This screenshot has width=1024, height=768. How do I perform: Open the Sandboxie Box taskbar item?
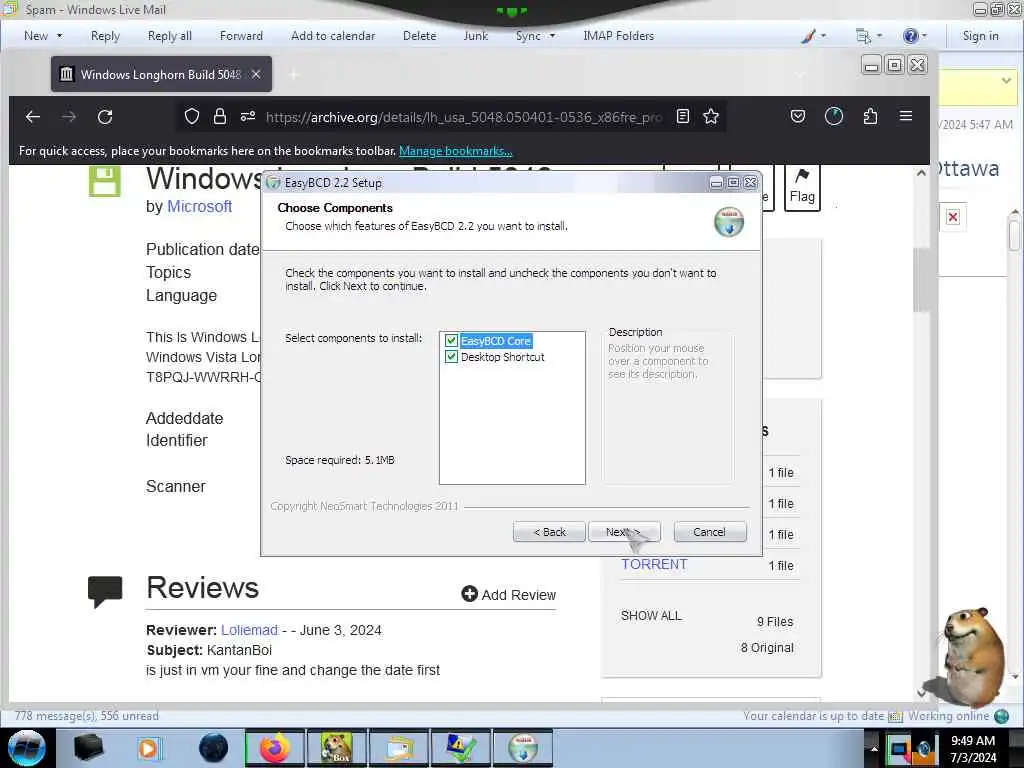click(x=336, y=748)
